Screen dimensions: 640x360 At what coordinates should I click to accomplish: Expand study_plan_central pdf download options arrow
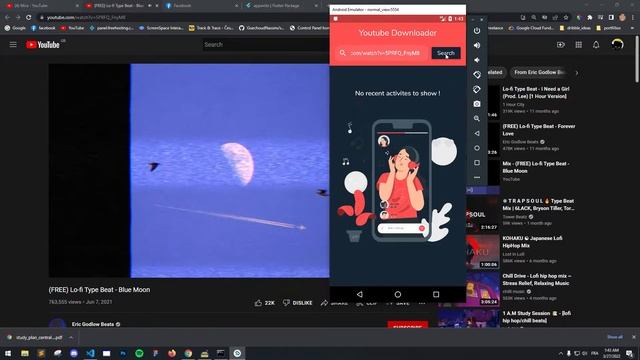coord(71,338)
